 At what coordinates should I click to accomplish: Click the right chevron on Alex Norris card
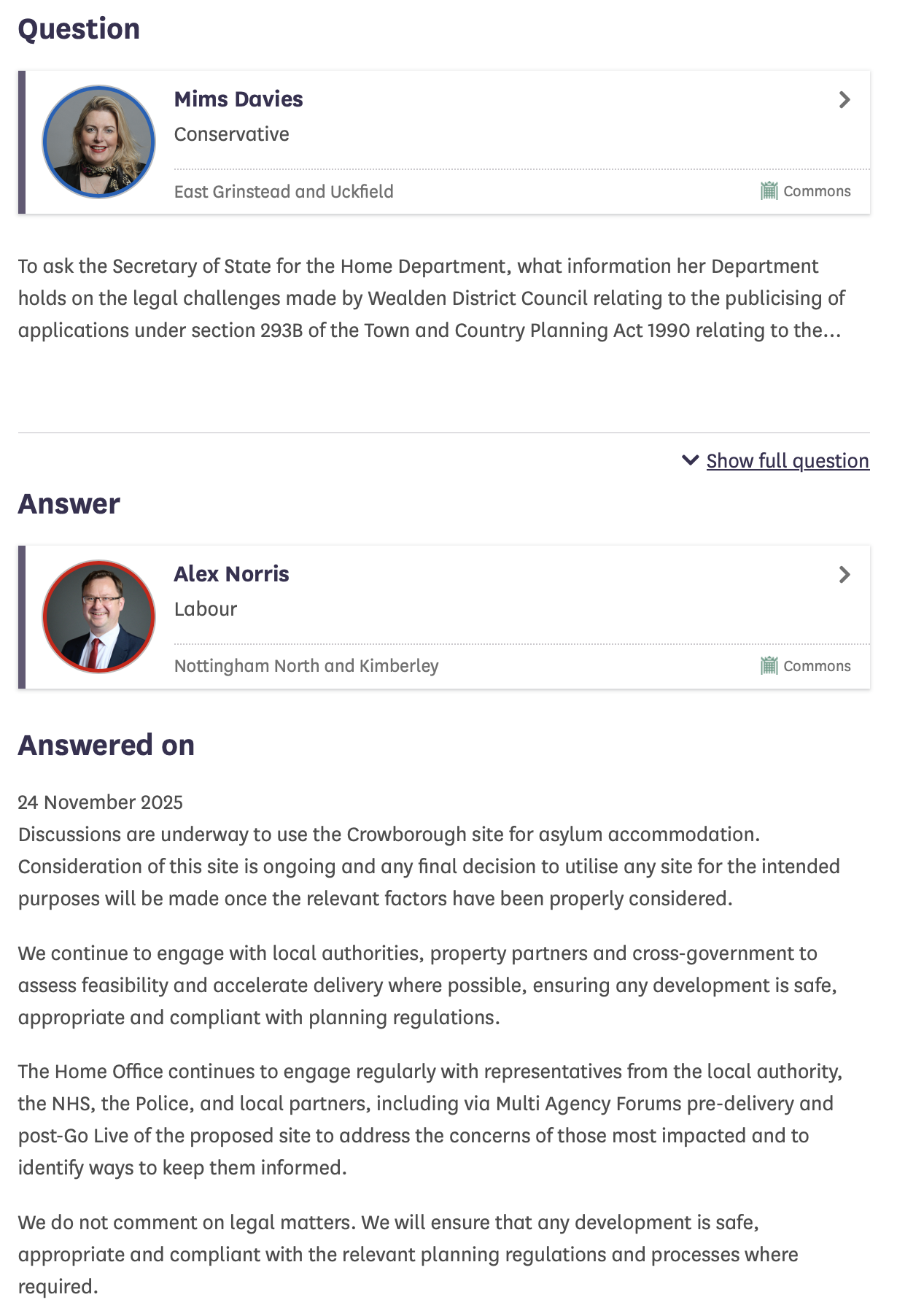pos(844,575)
